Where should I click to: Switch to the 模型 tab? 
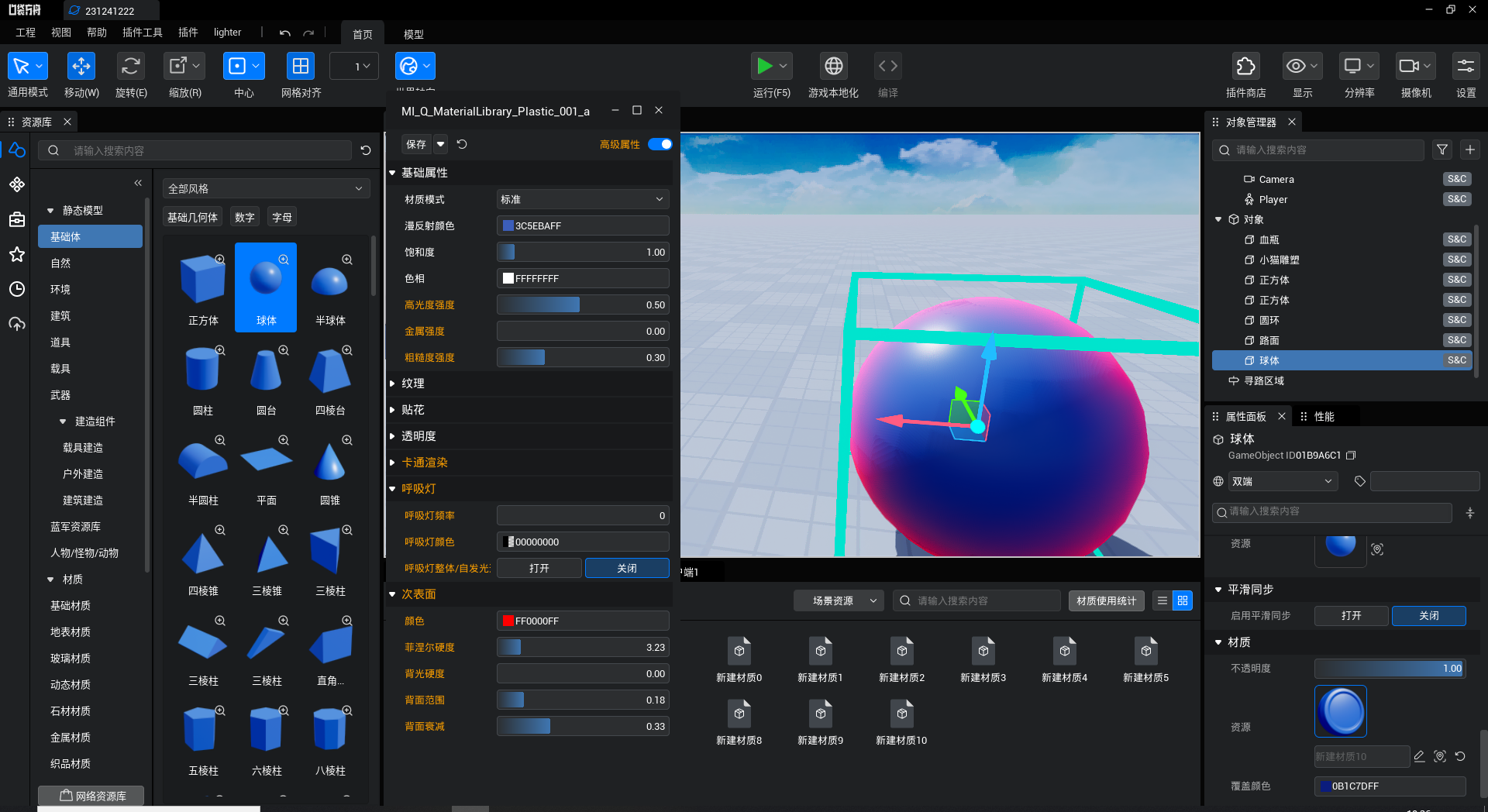(414, 34)
